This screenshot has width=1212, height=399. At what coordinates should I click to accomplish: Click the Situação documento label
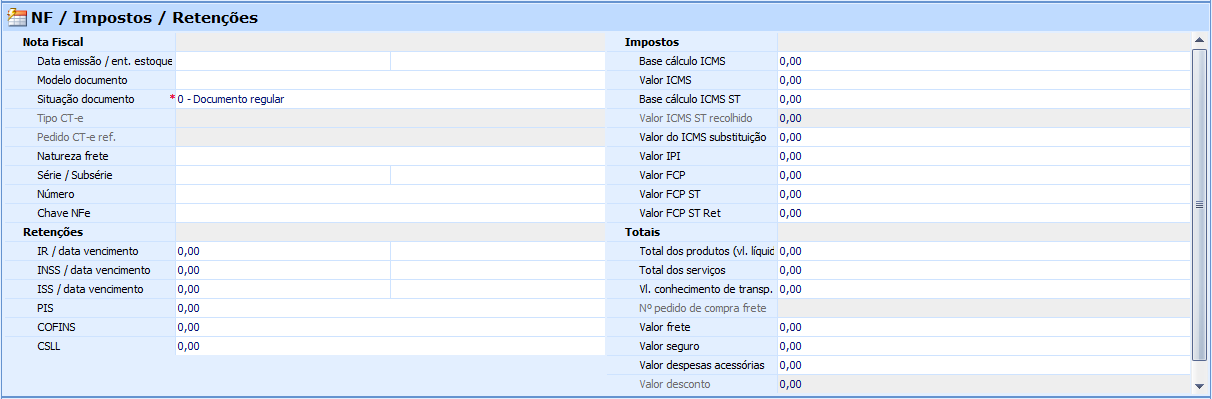tap(85, 99)
